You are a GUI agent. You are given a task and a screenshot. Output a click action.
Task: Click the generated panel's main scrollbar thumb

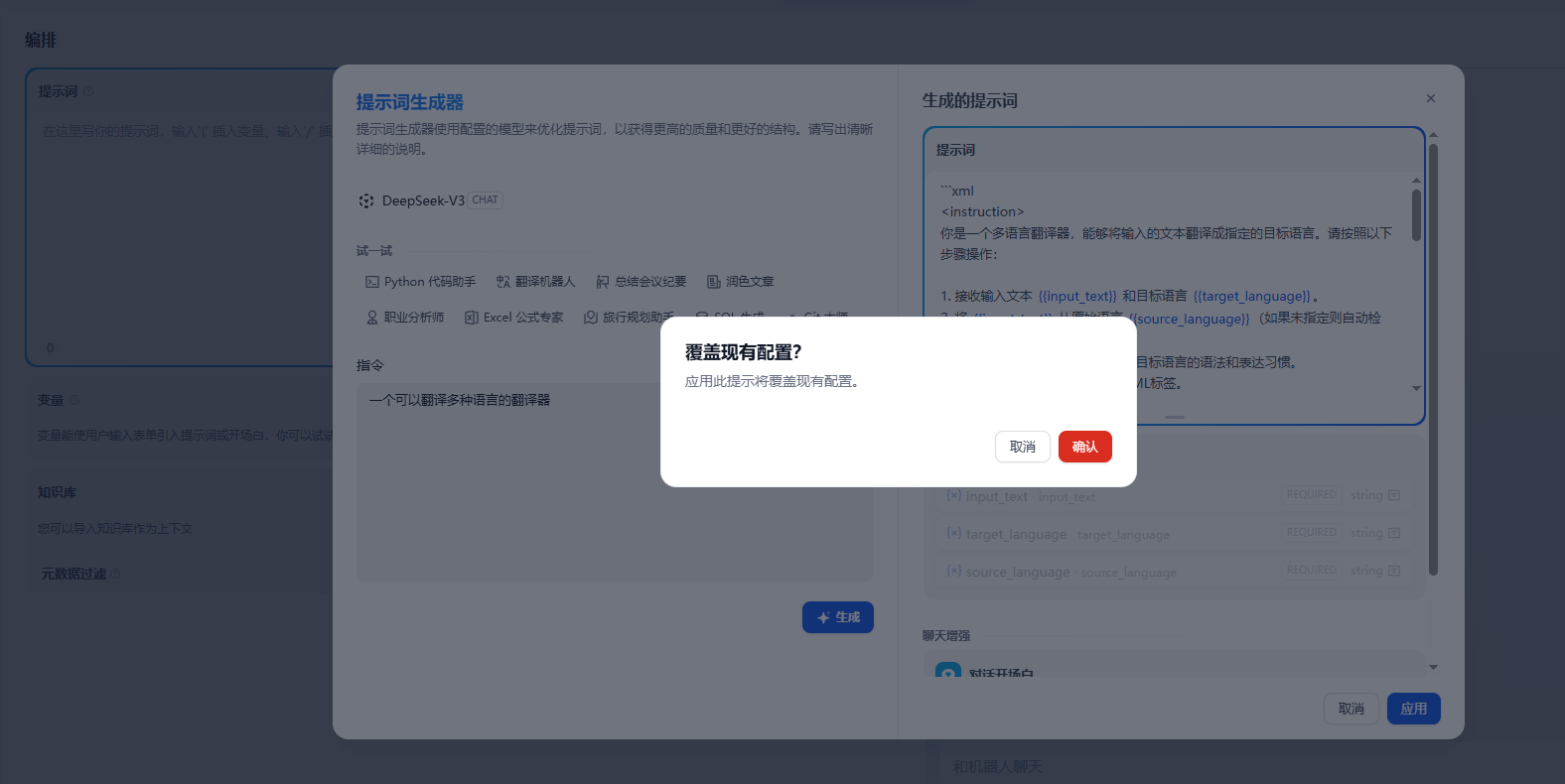tap(1433, 359)
